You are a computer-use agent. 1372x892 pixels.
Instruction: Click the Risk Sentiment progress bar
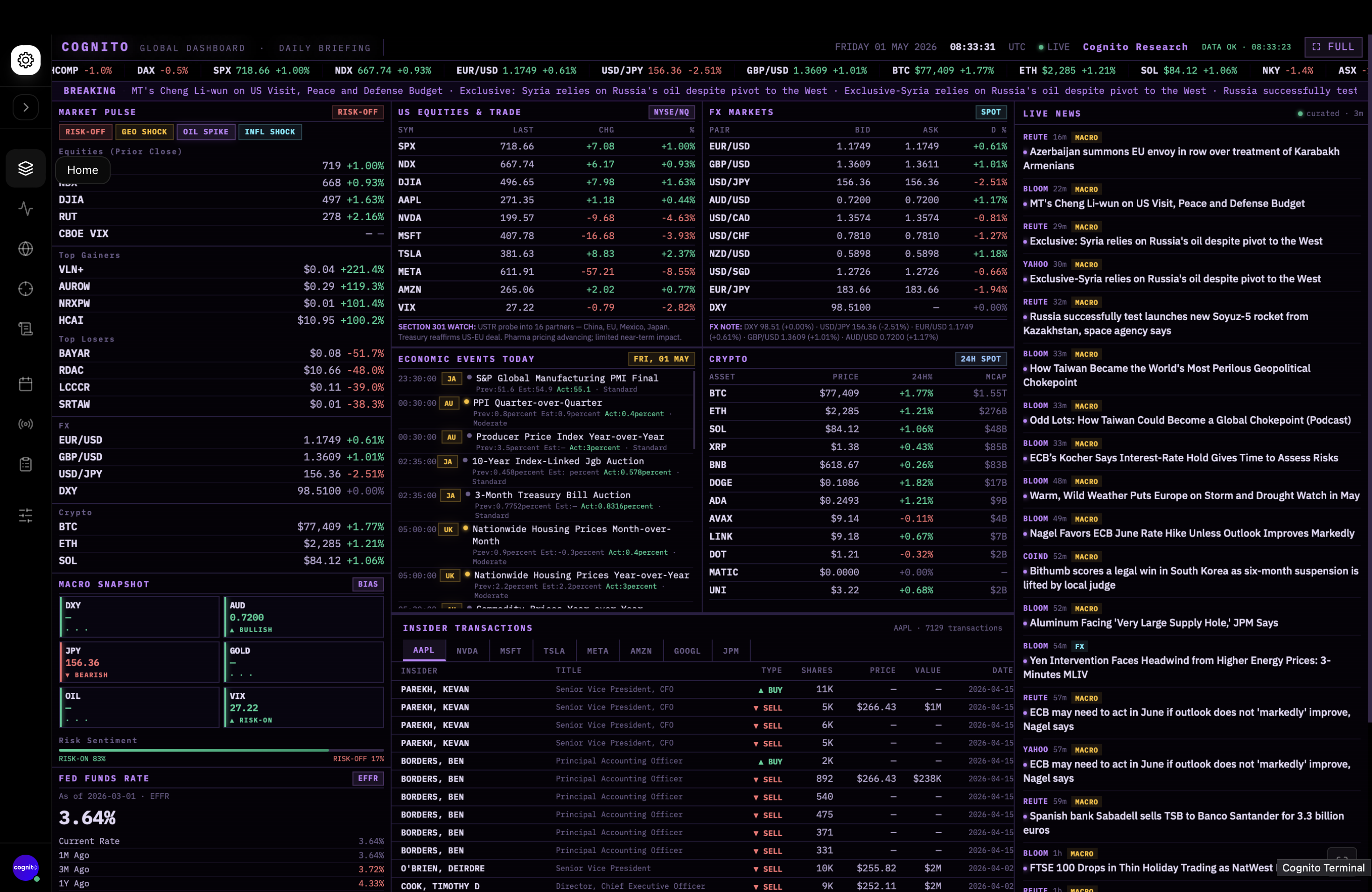pos(221,750)
